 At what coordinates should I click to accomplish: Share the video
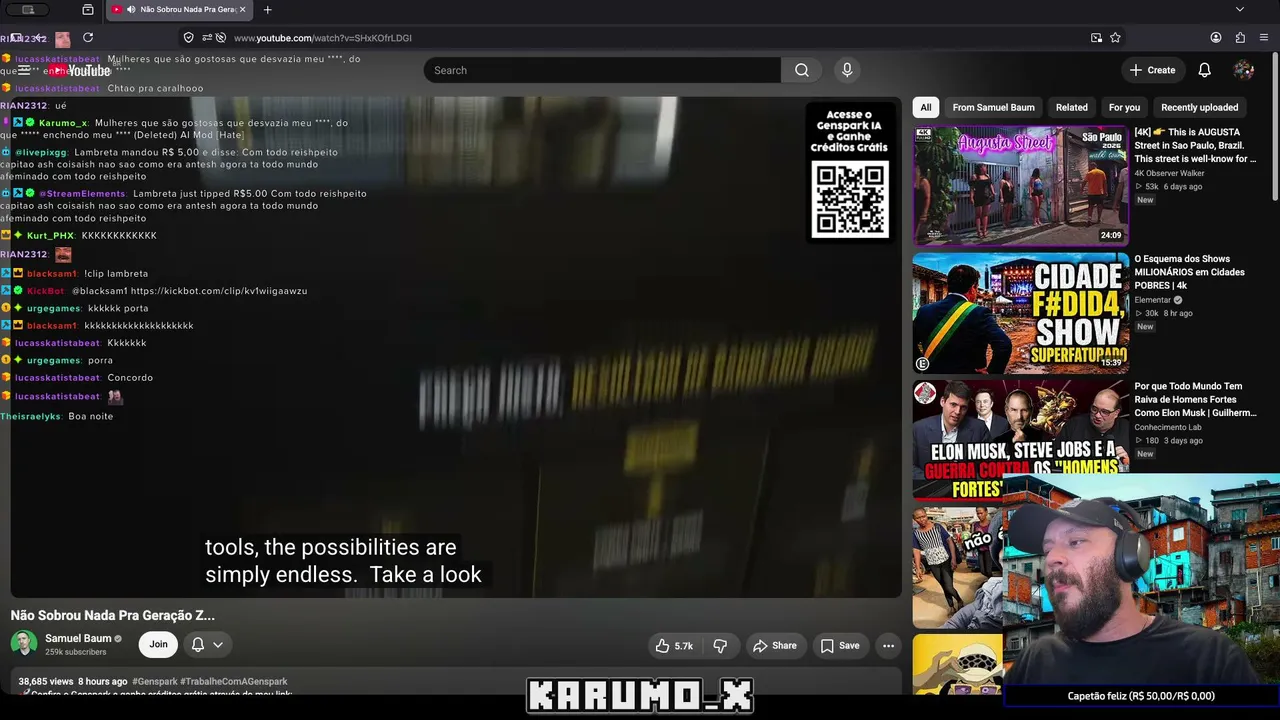coord(774,646)
